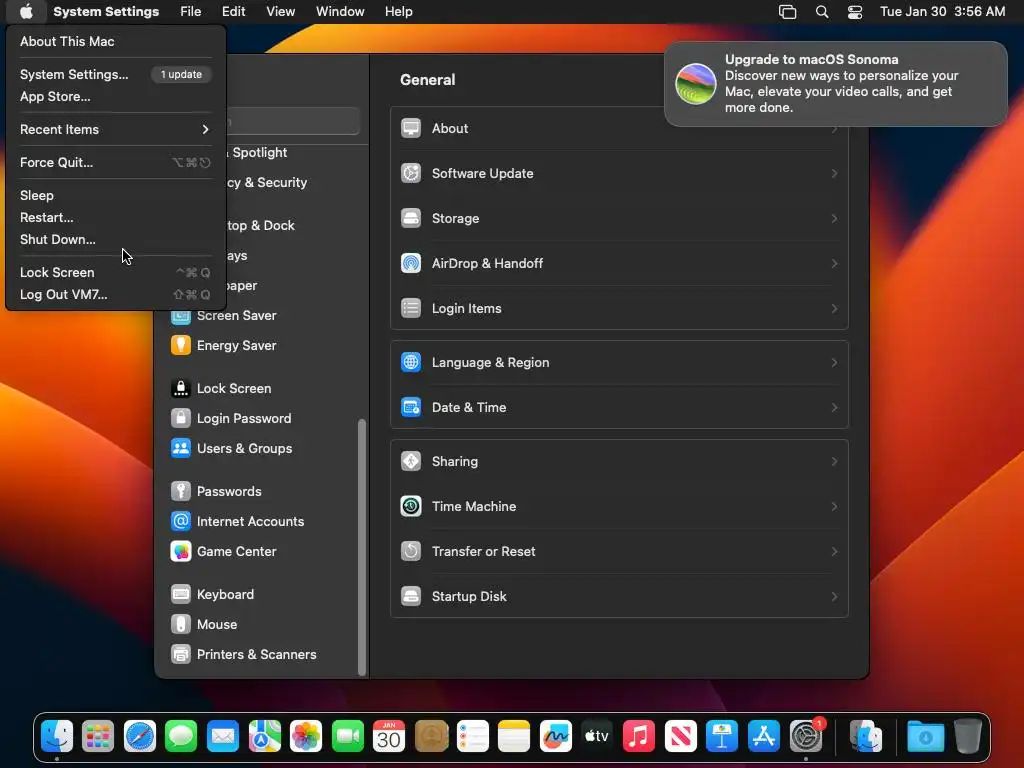Click the Screen Saver sidebar label
1024x768 pixels.
pos(236,315)
